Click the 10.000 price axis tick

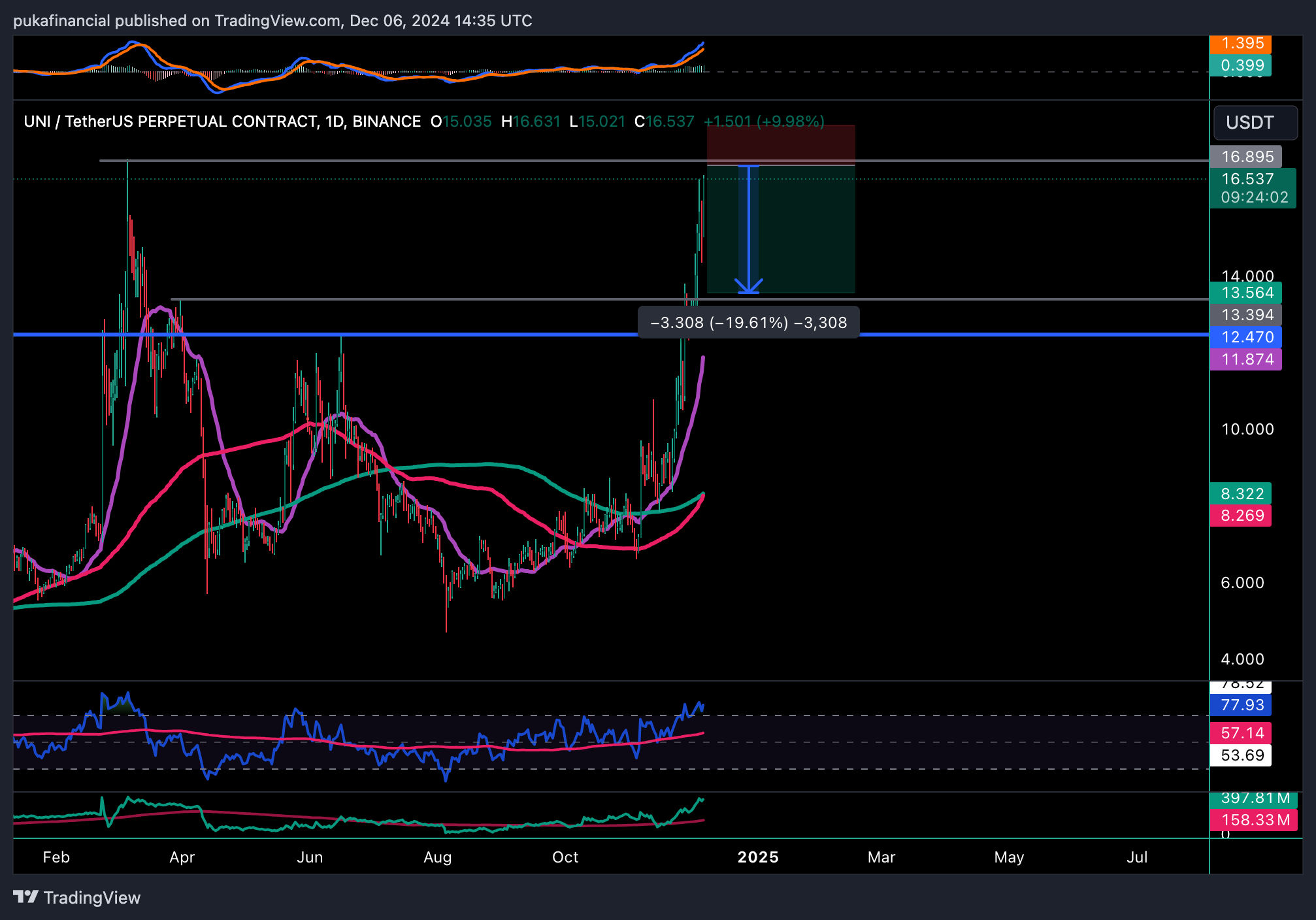[1247, 429]
